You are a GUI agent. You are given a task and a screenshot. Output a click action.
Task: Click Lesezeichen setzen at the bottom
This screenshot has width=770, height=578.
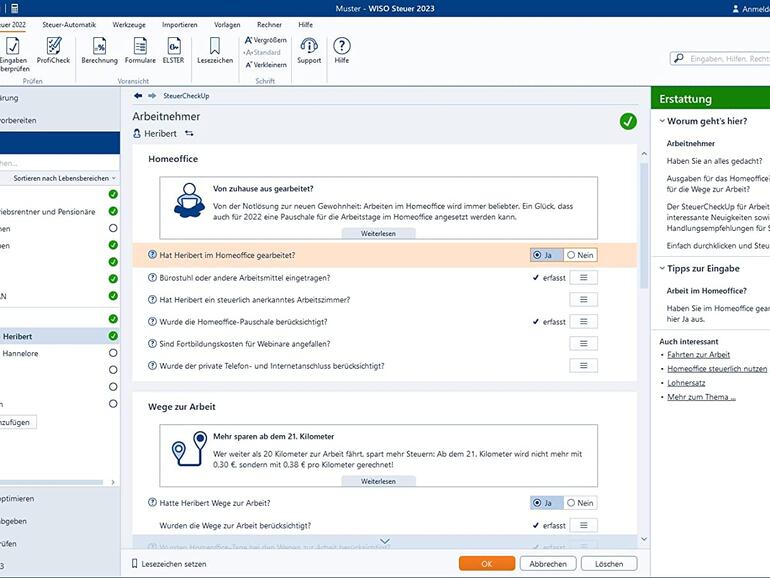coord(169,564)
